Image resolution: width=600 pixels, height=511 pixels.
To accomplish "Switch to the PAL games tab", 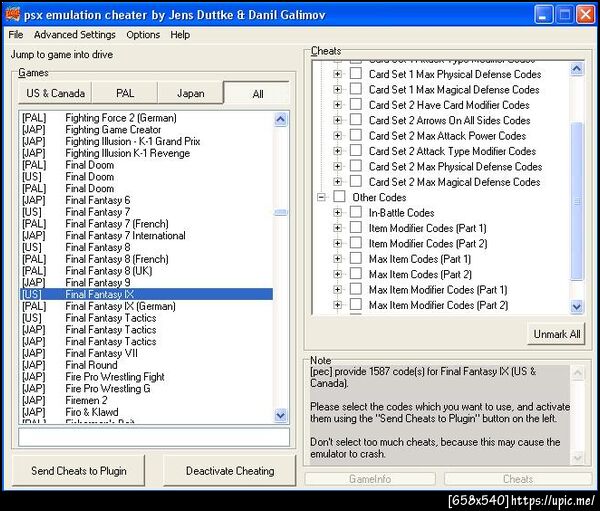I will click(x=125, y=93).
